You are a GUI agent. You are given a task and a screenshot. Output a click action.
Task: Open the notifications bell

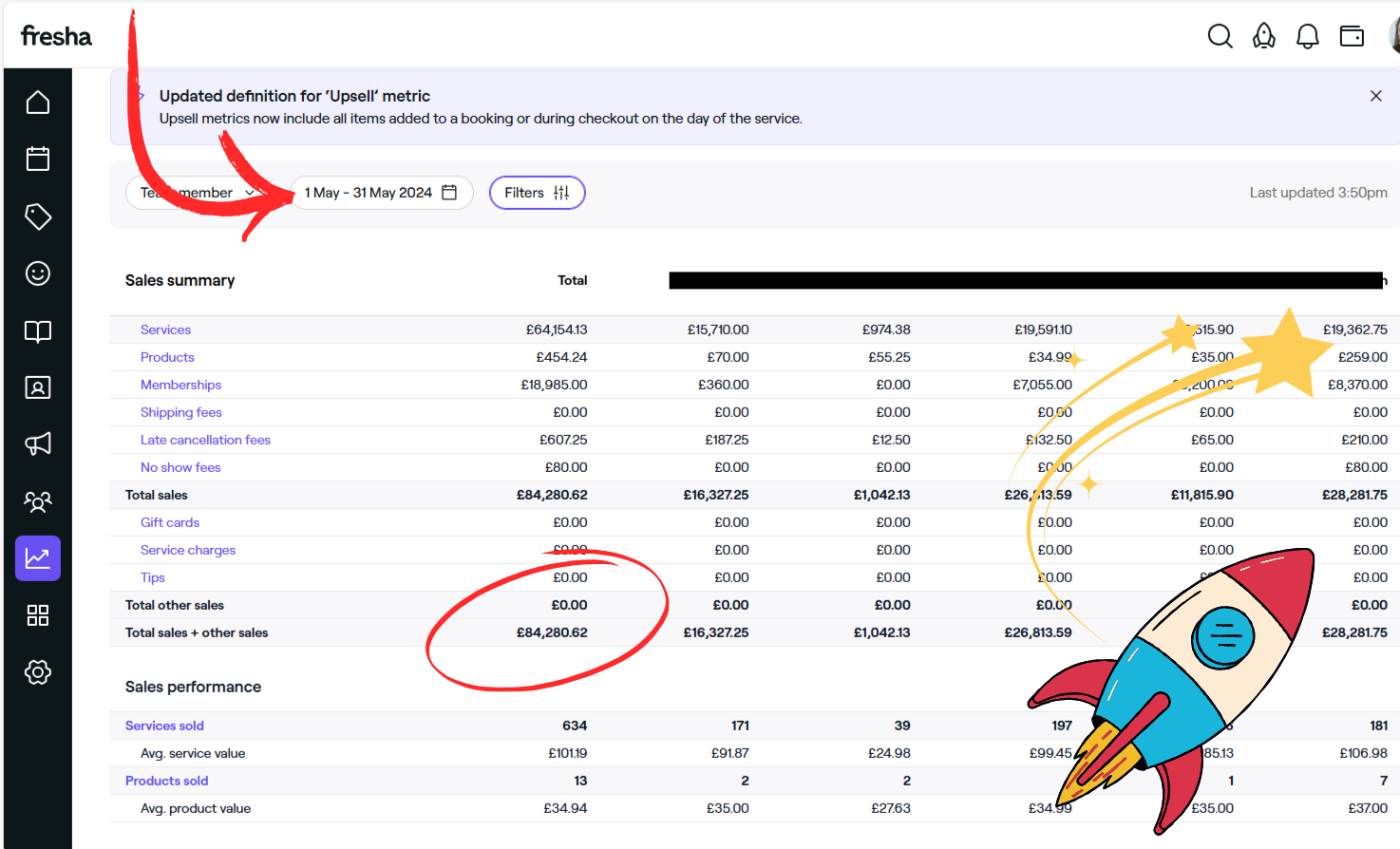pyautogui.click(x=1308, y=36)
